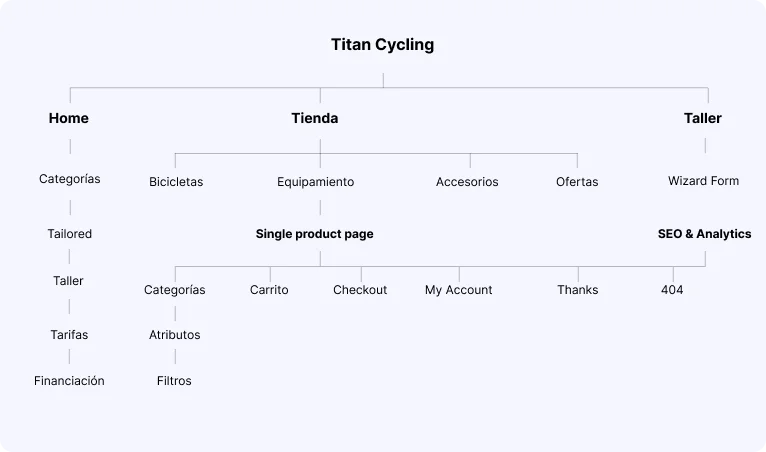Viewport: 766px width, 452px height.
Task: Select the Tienda node
Action: [315, 118]
